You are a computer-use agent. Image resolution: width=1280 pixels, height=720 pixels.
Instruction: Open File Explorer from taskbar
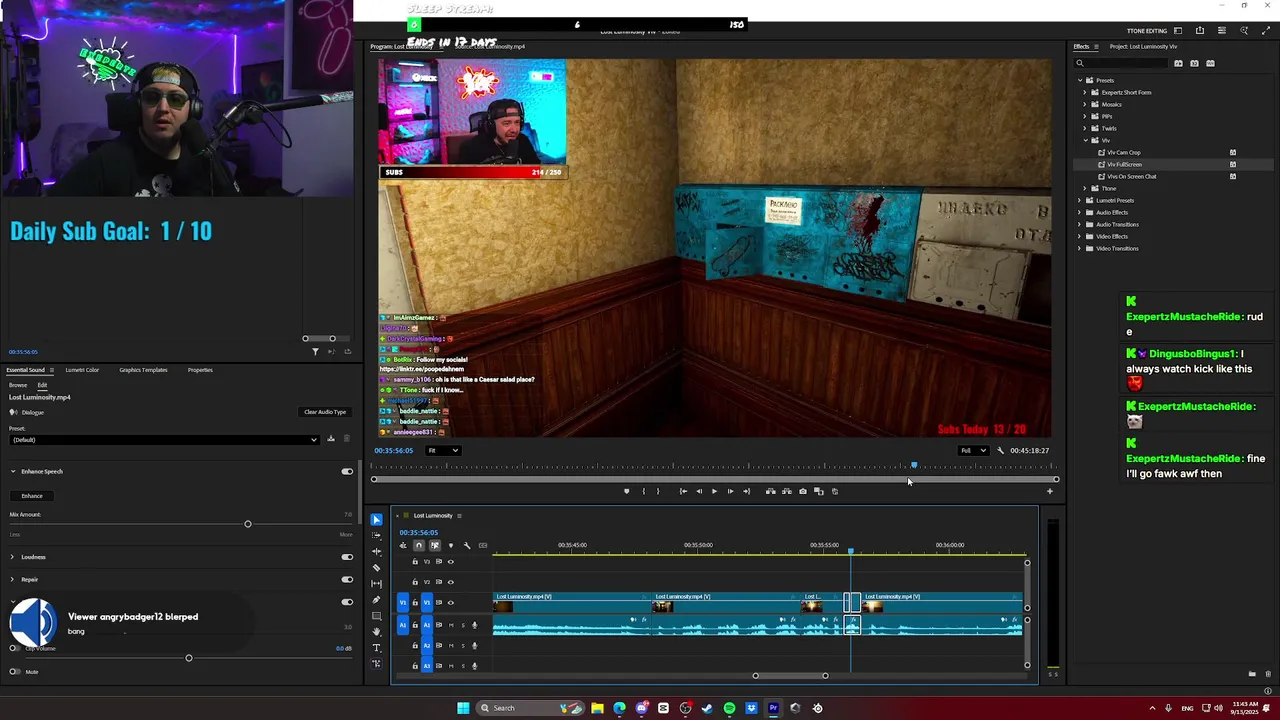[597, 708]
